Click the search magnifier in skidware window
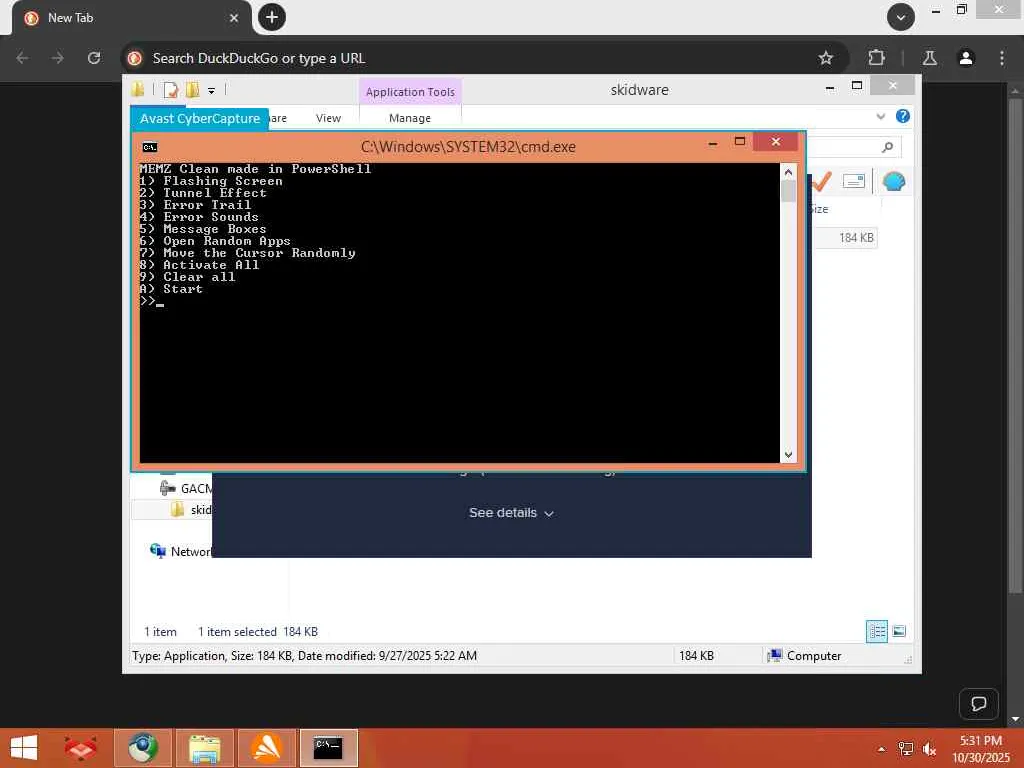1024x768 pixels. click(887, 147)
